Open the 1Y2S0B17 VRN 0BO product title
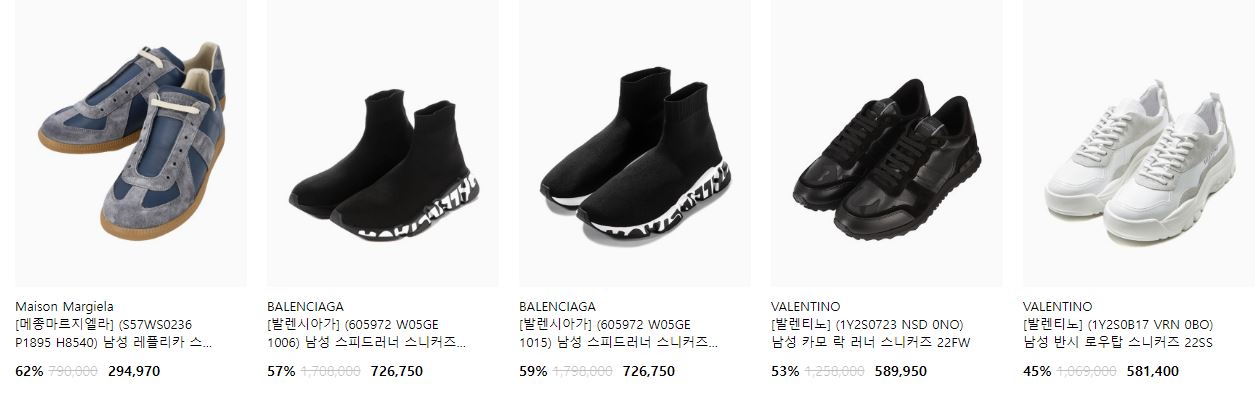This screenshot has height=403, width=1257. click(1119, 333)
